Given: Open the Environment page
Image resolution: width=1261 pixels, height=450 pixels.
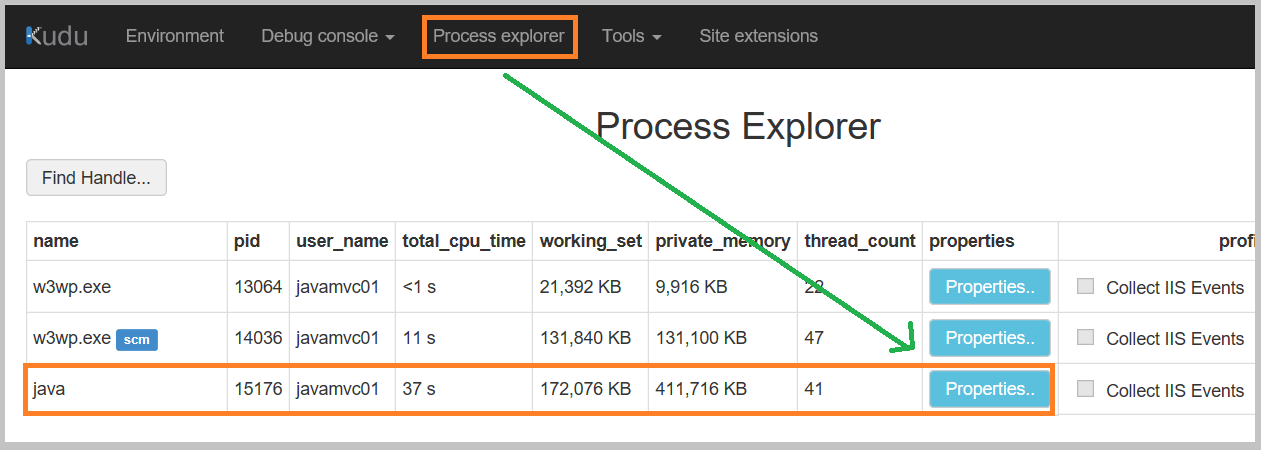Looking at the screenshot, I should pos(175,36).
